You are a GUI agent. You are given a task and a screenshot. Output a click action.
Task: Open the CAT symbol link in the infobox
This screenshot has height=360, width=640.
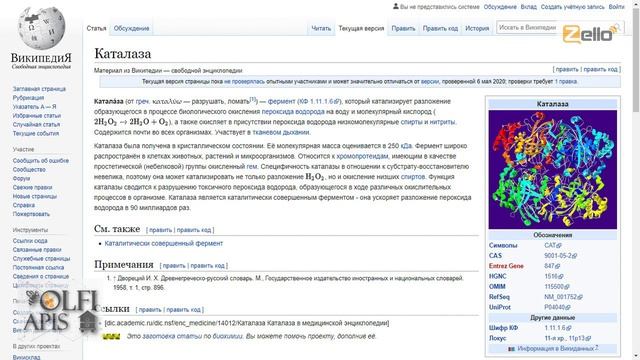553,245
